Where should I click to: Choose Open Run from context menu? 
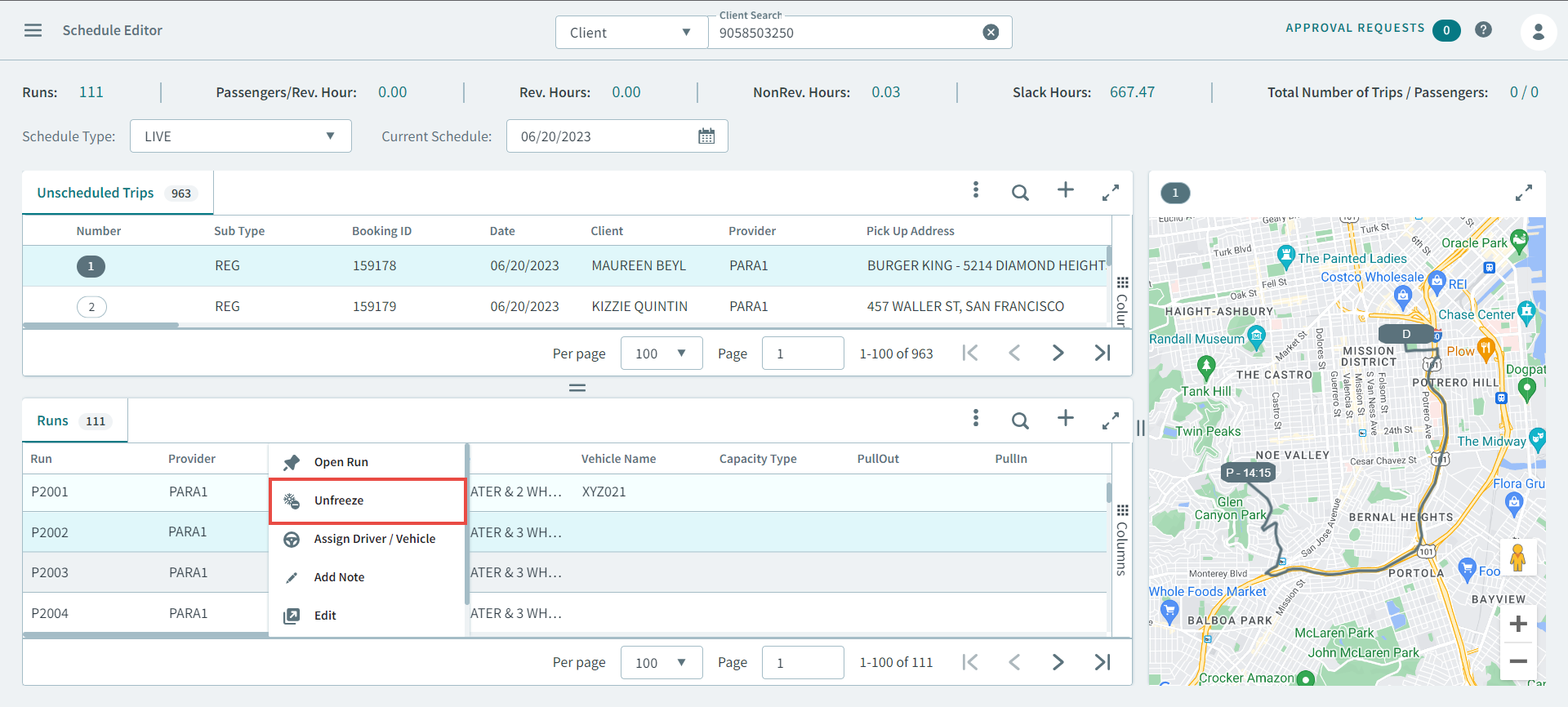click(x=367, y=462)
